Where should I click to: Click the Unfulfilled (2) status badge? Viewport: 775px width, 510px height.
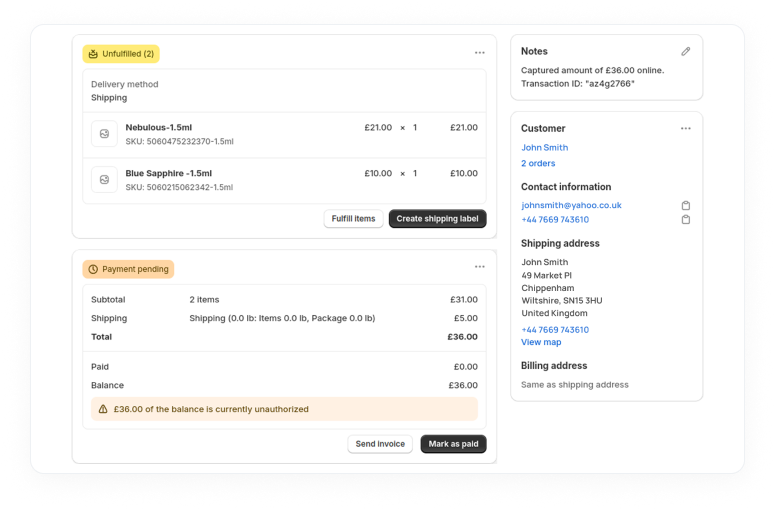(x=121, y=54)
